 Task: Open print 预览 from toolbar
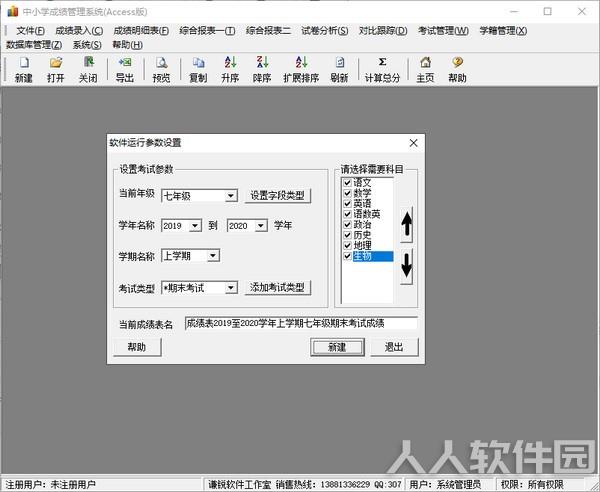[161, 69]
